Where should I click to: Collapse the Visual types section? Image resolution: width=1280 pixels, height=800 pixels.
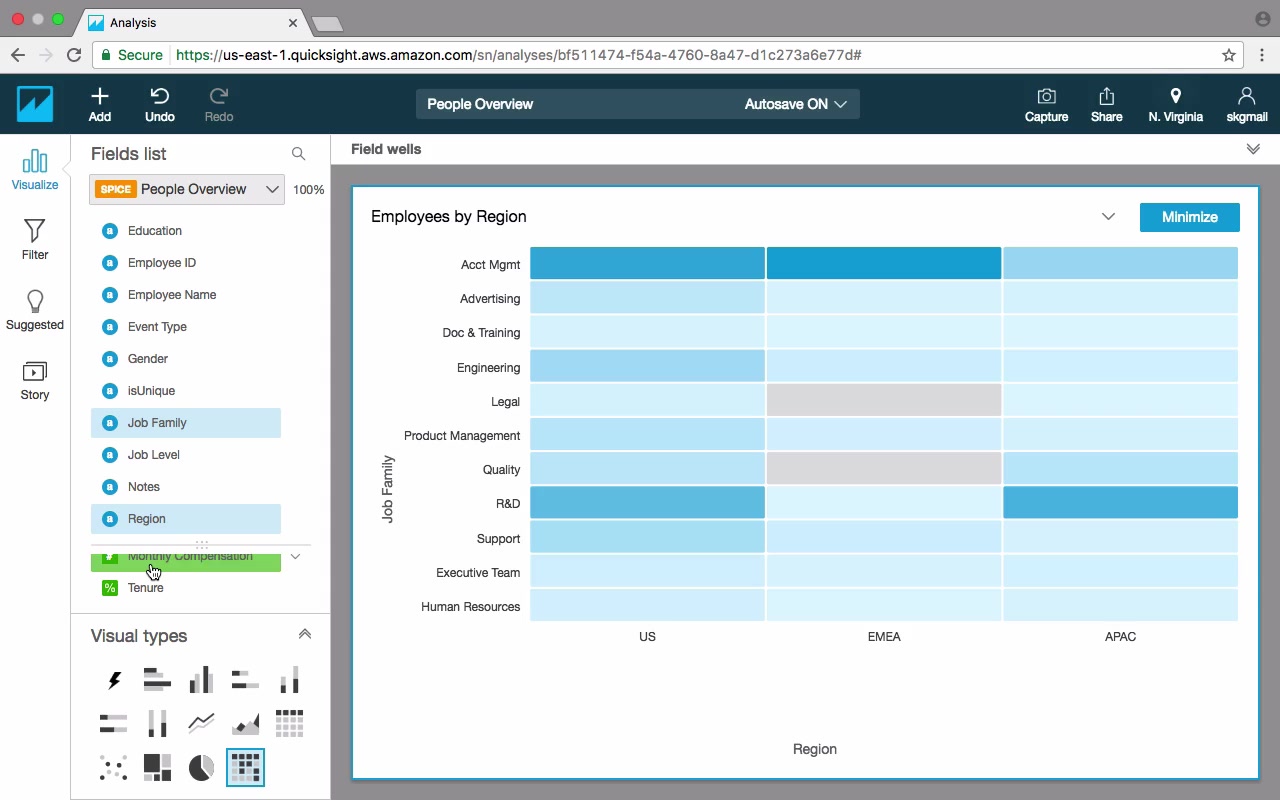(x=305, y=634)
